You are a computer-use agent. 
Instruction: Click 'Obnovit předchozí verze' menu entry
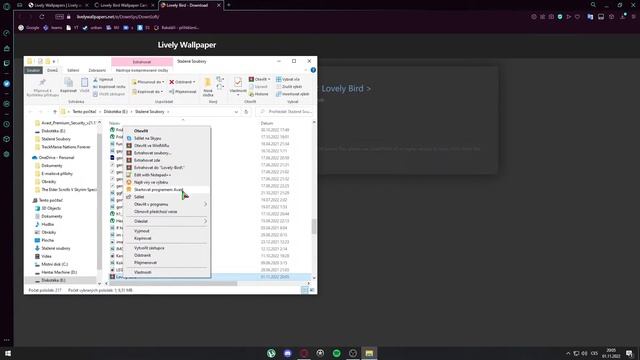pyautogui.click(x=156, y=212)
